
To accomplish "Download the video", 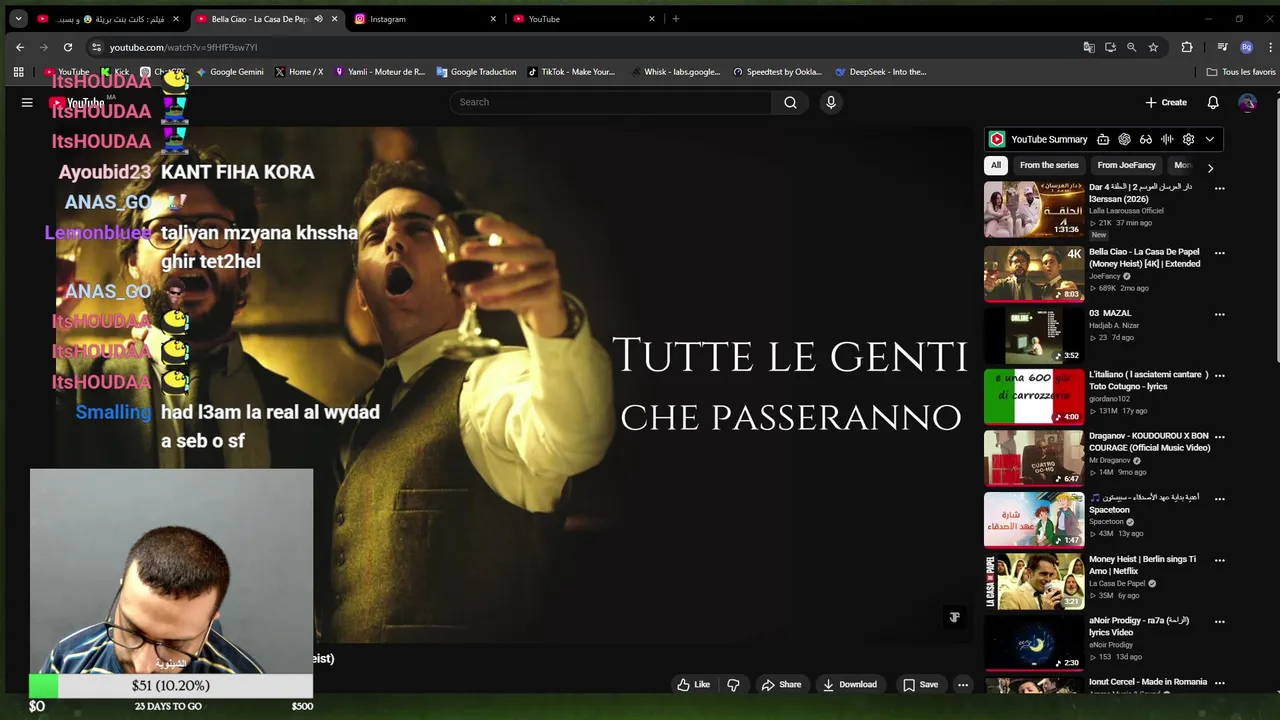I will (849, 685).
